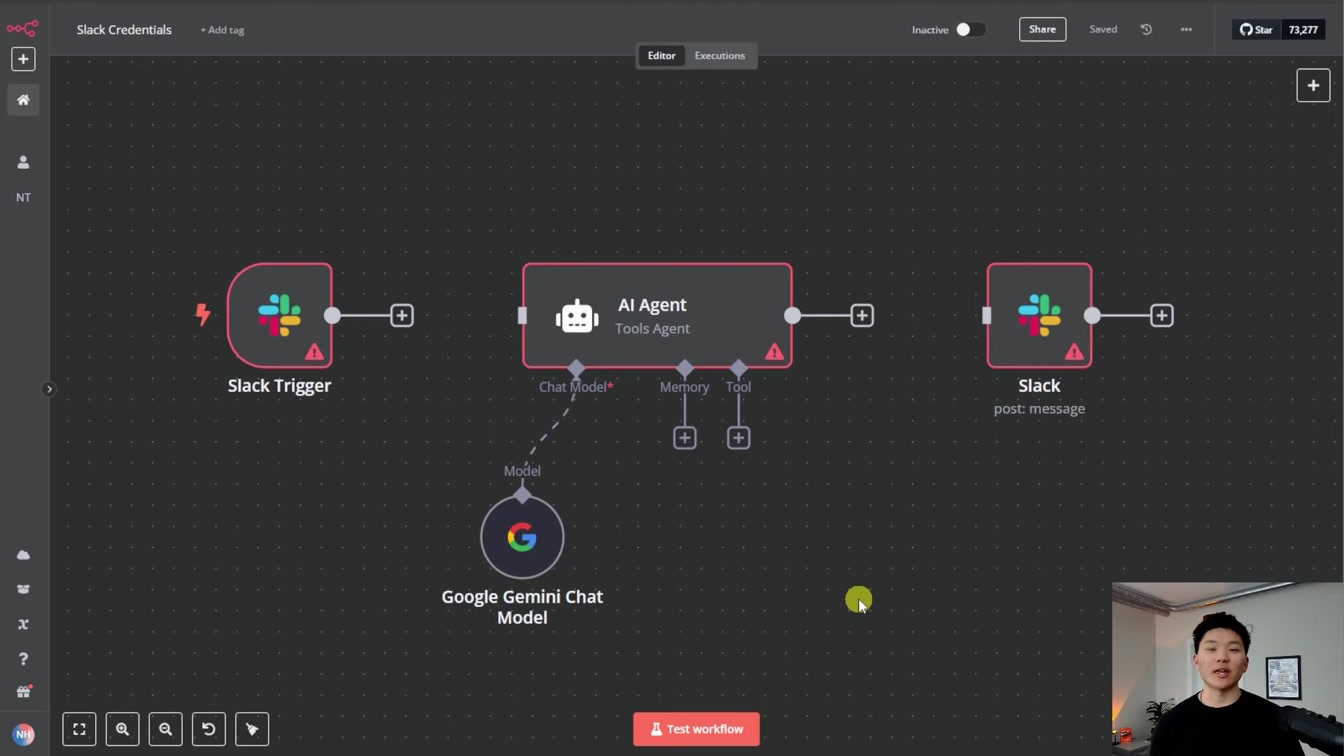
Task: Select the Google Gemini Chat Model node
Action: pos(522,537)
